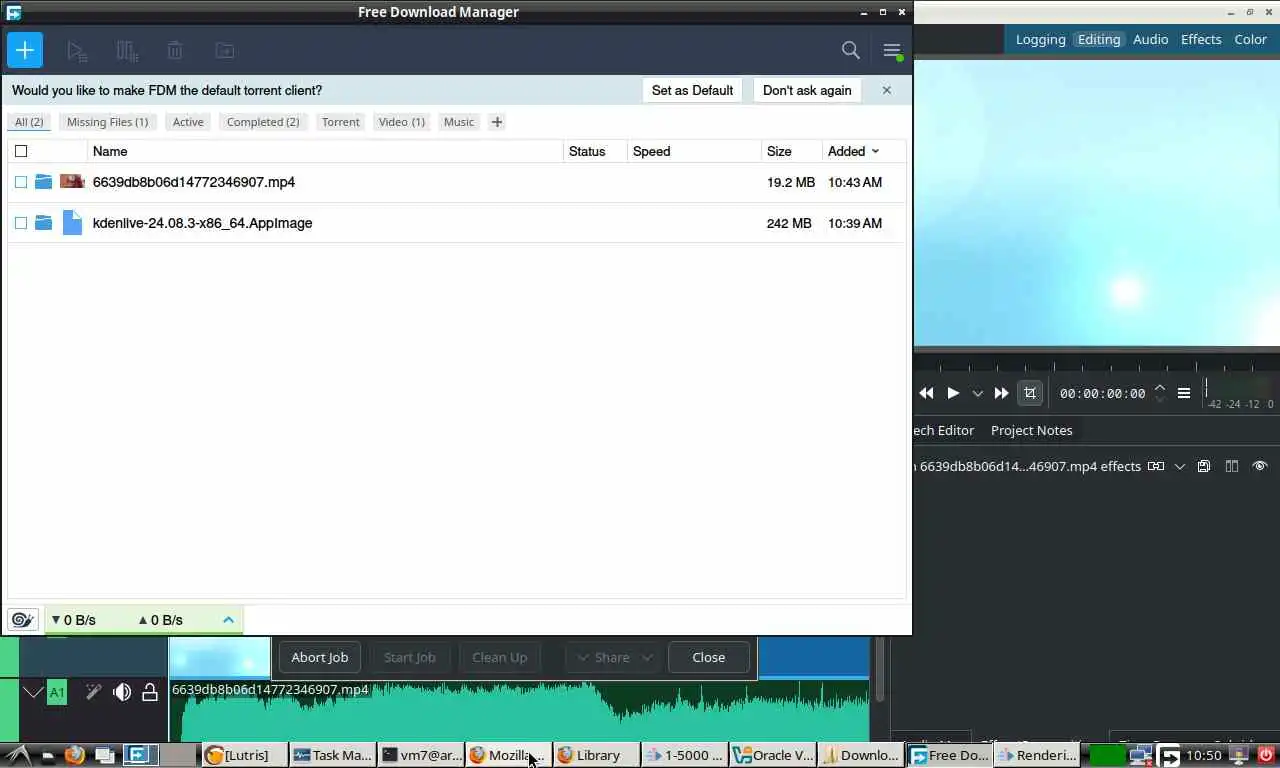Open the monitor hamburger options menu

(x=1184, y=393)
